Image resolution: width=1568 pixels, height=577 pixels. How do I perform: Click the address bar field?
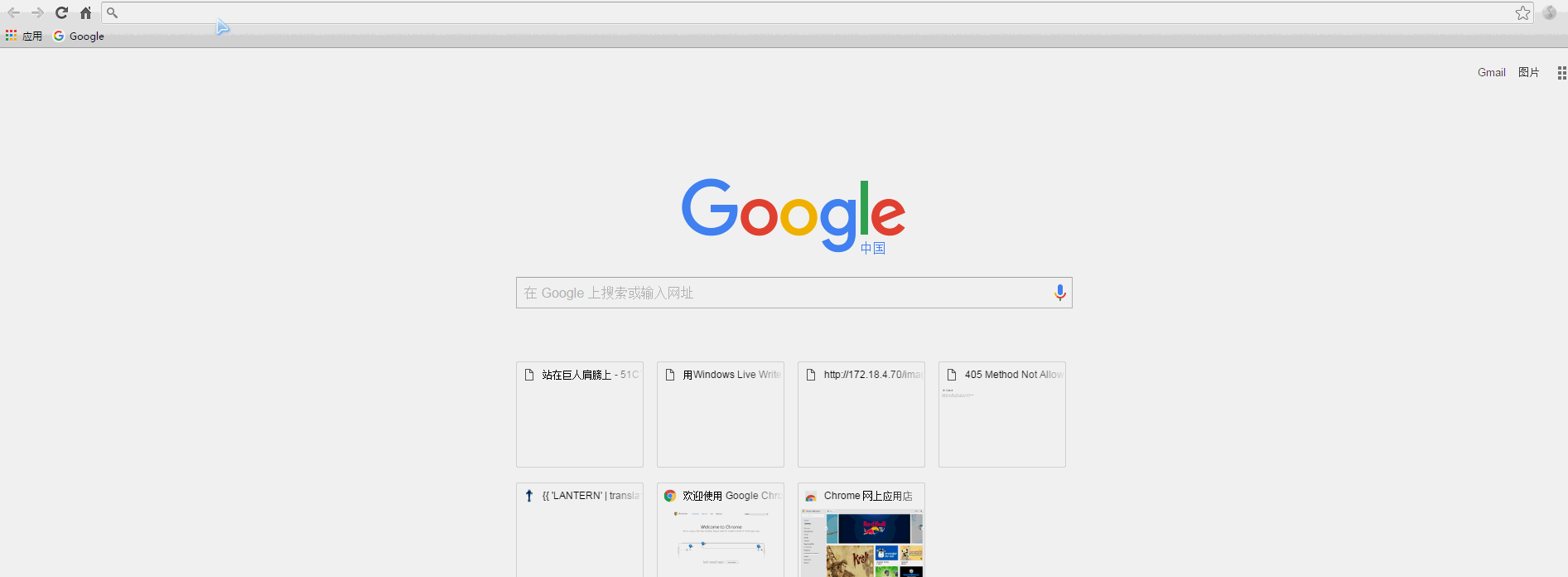[x=816, y=12]
